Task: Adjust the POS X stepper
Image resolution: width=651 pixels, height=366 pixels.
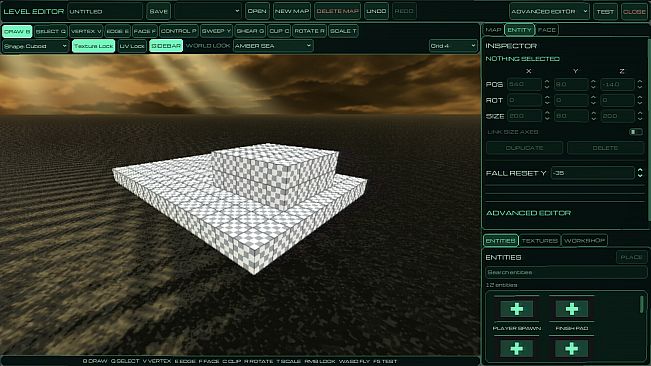Action: pyautogui.click(x=547, y=84)
